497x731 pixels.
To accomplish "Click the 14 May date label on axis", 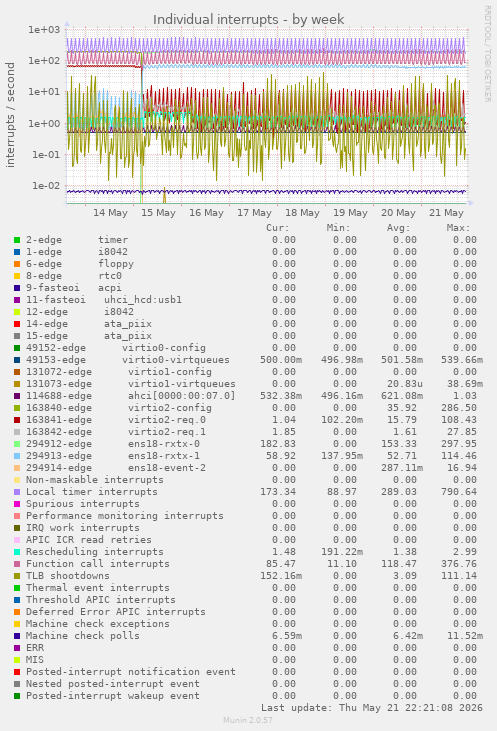I will [x=110, y=213].
